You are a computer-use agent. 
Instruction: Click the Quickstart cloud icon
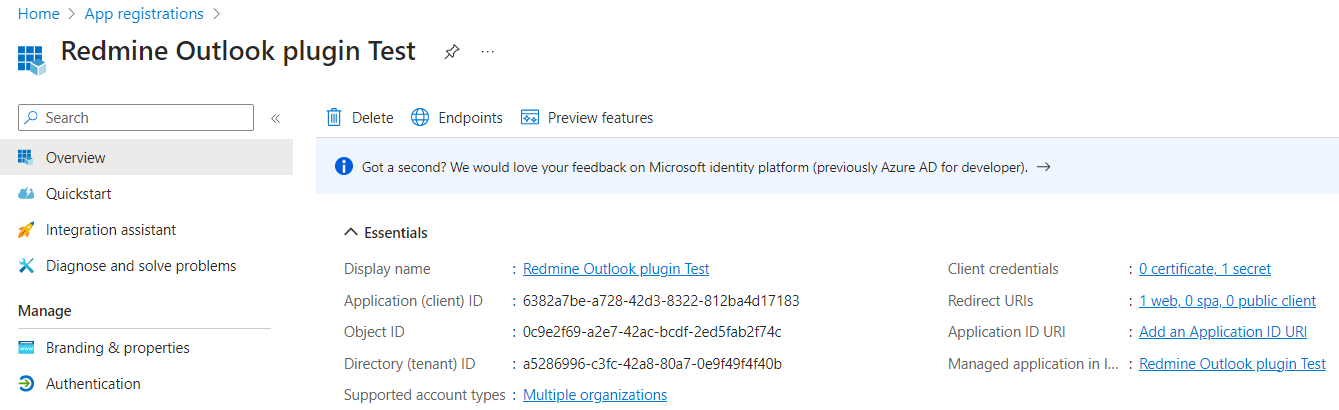point(26,194)
